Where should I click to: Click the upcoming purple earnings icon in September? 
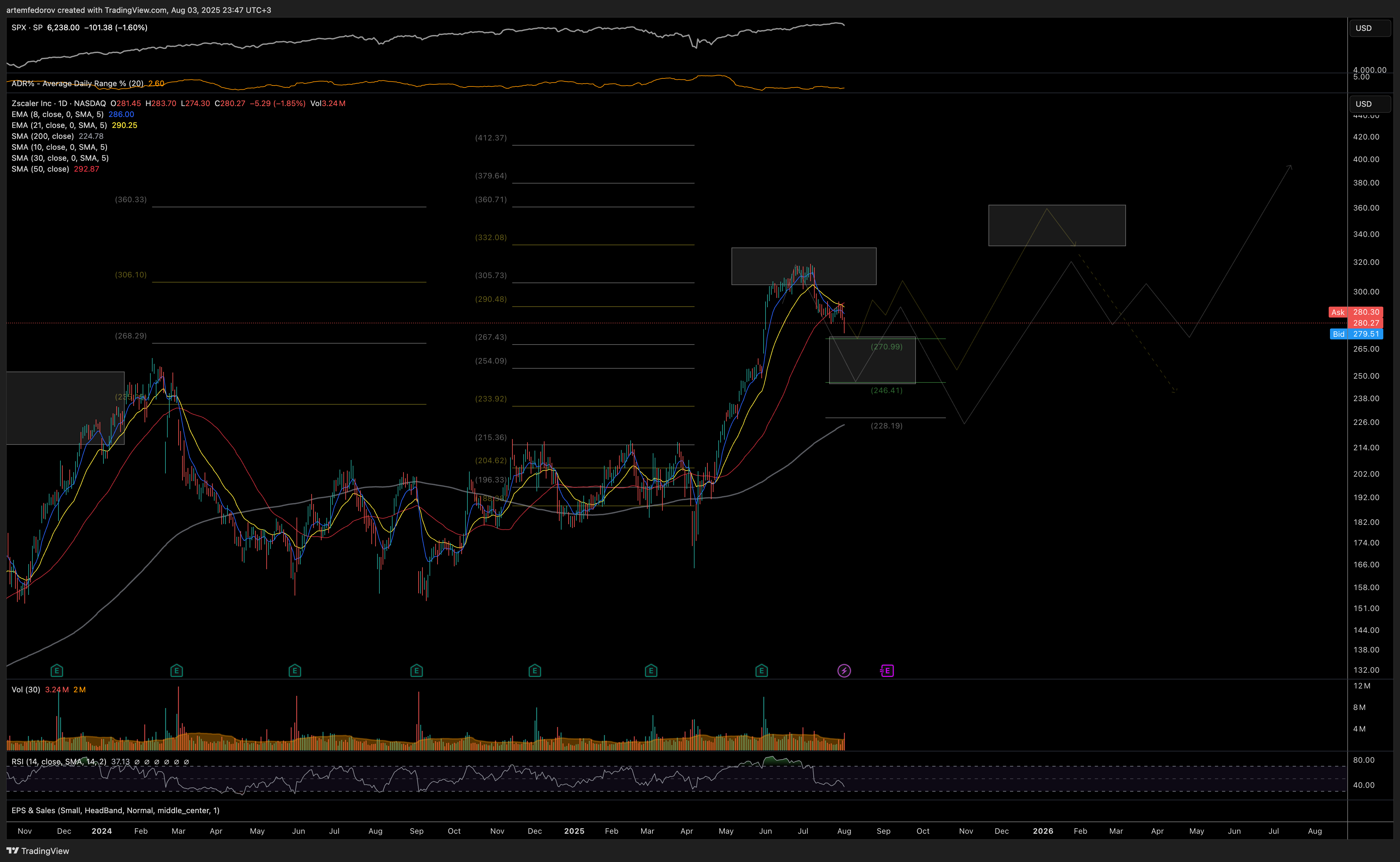point(887,670)
